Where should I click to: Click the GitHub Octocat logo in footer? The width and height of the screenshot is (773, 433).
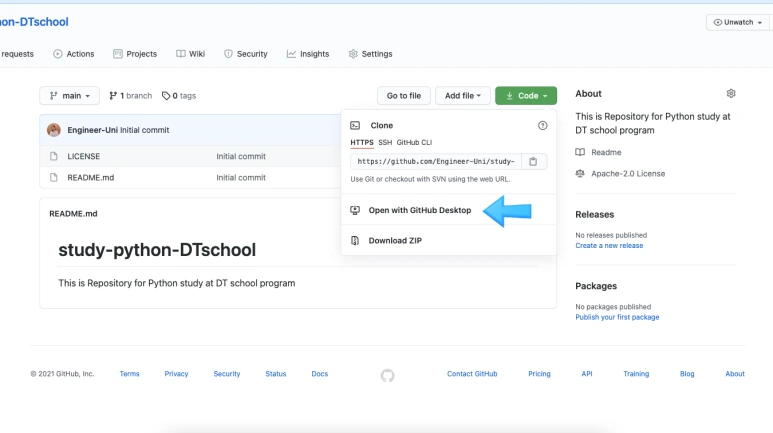[x=387, y=375]
